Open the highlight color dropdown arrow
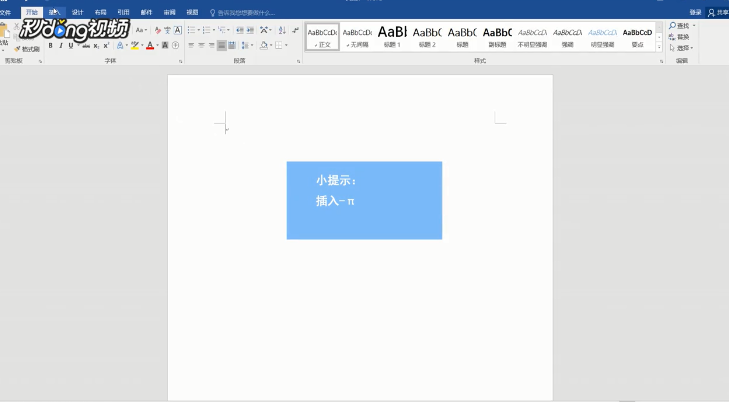This screenshot has height=402, width=729. [x=142, y=46]
